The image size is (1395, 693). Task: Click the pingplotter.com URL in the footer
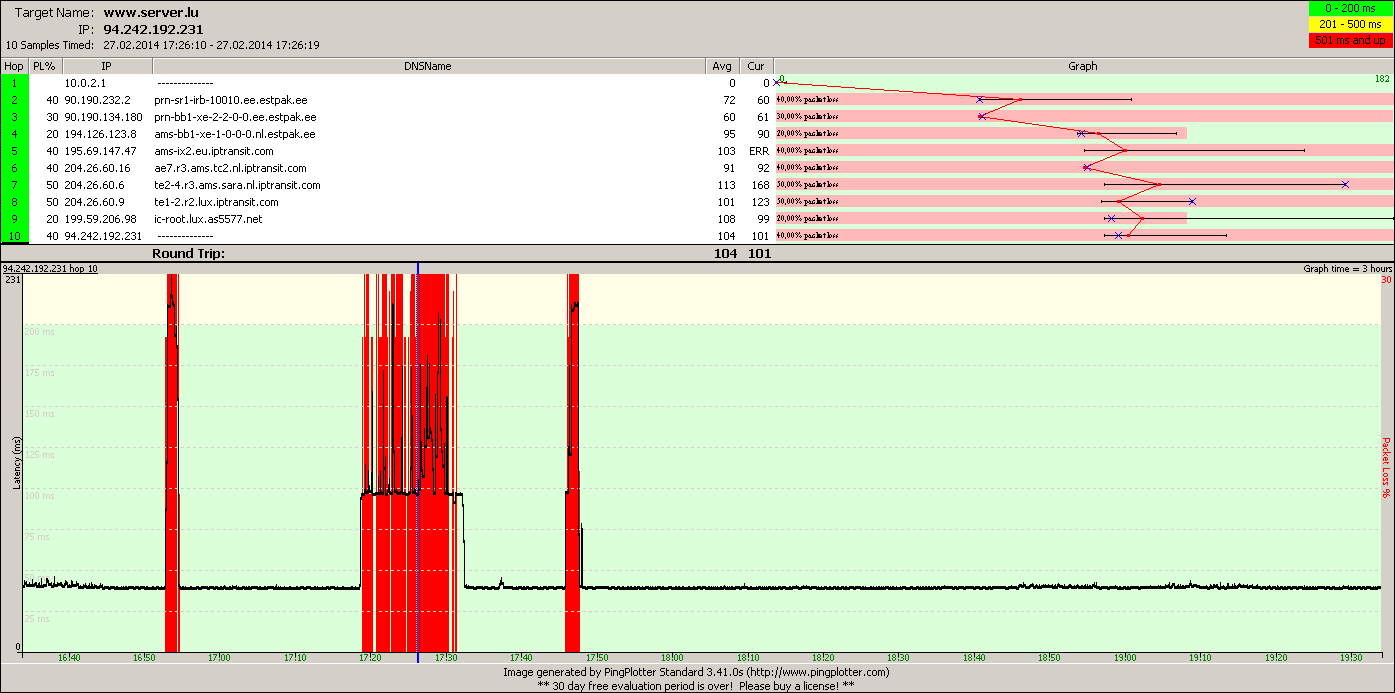pyautogui.click(x=816, y=673)
